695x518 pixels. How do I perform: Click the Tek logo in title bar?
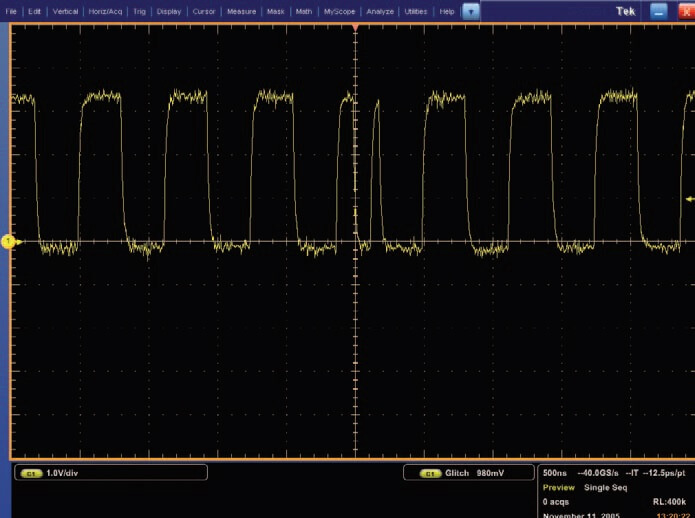[625, 10]
